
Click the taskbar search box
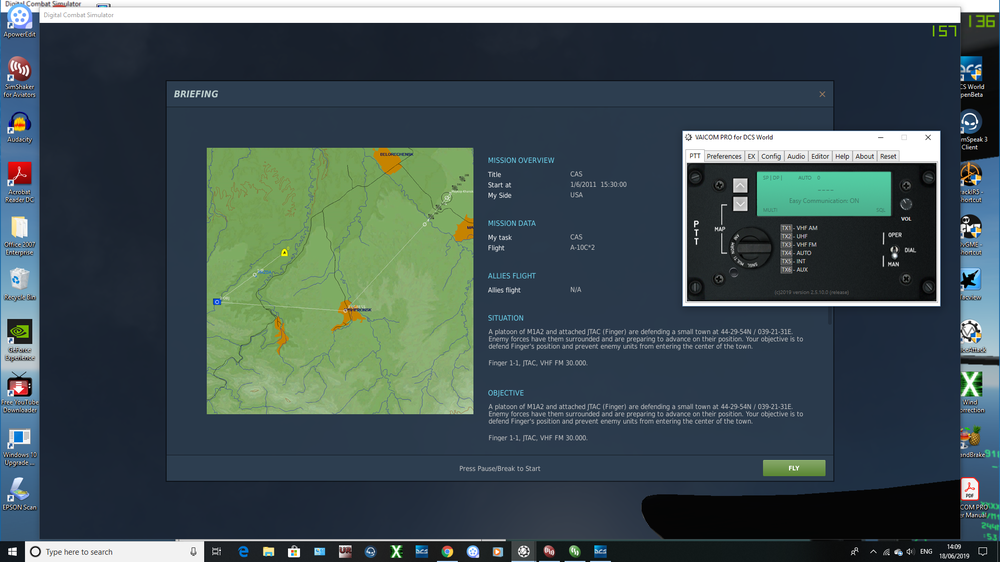[x=114, y=552]
